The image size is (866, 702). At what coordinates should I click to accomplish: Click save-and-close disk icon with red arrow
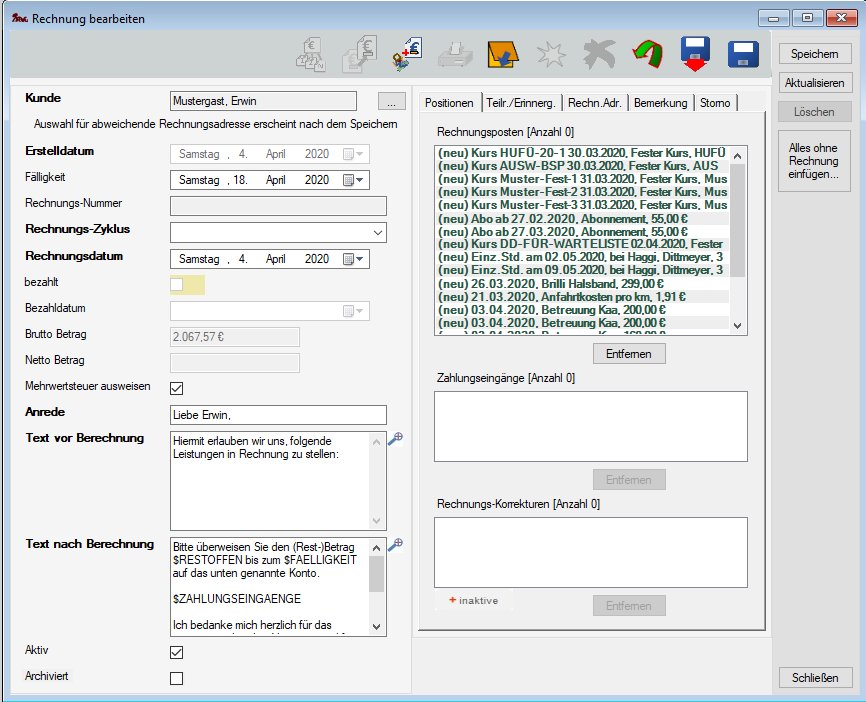click(x=695, y=54)
